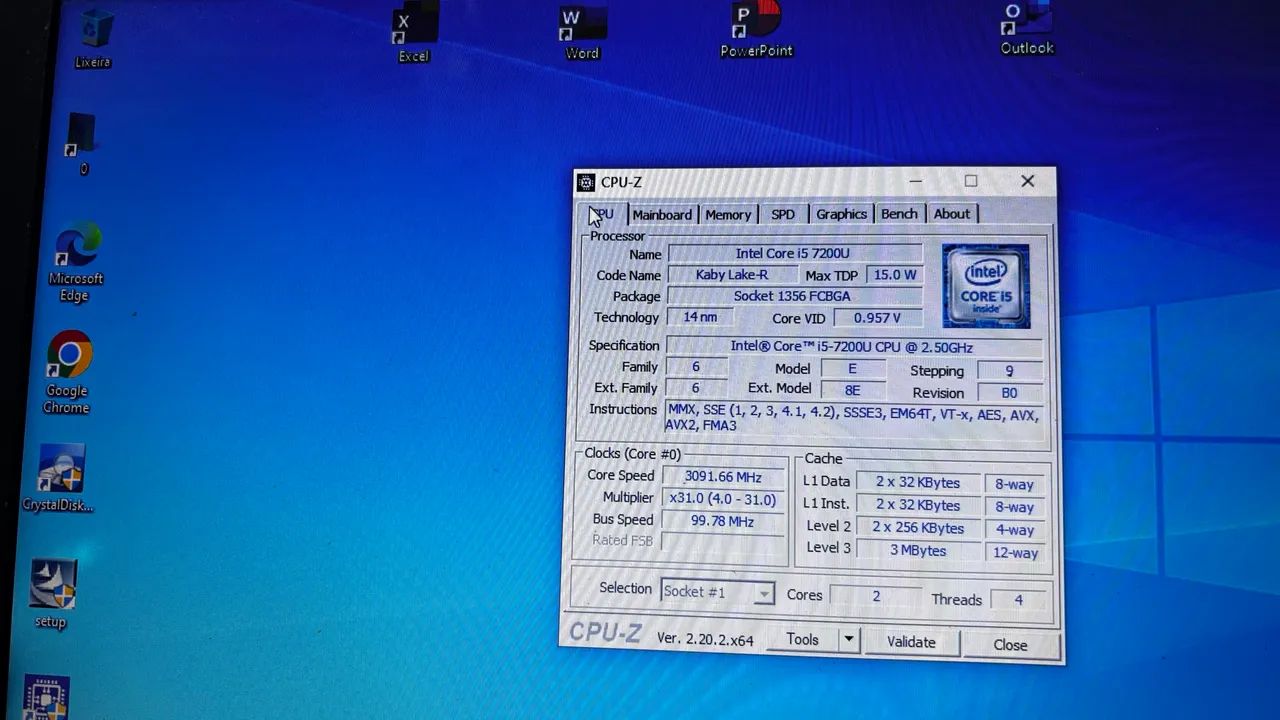1280x720 pixels.
Task: Open the Lixeira recycle bin icon
Action: click(x=94, y=36)
